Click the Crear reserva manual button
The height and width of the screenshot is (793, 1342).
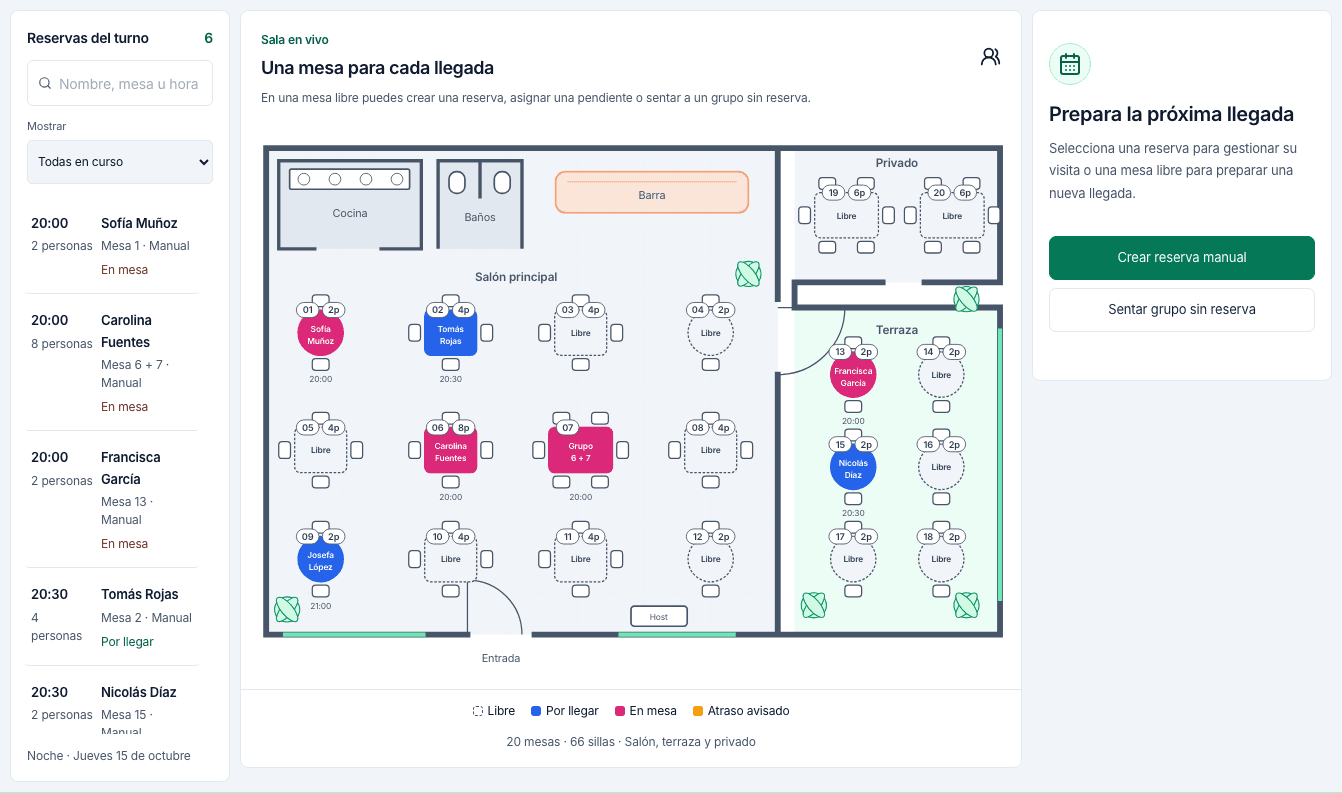point(1182,258)
